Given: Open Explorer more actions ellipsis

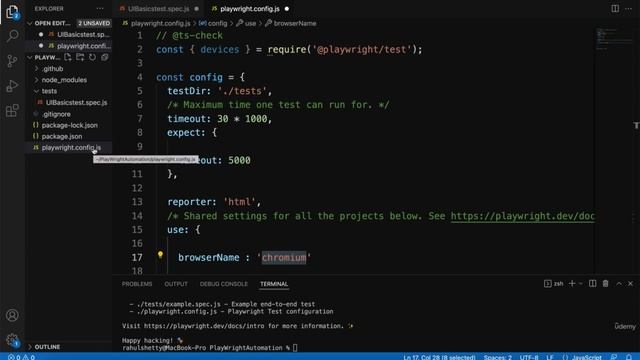Looking at the screenshot, I should (x=100, y=9).
